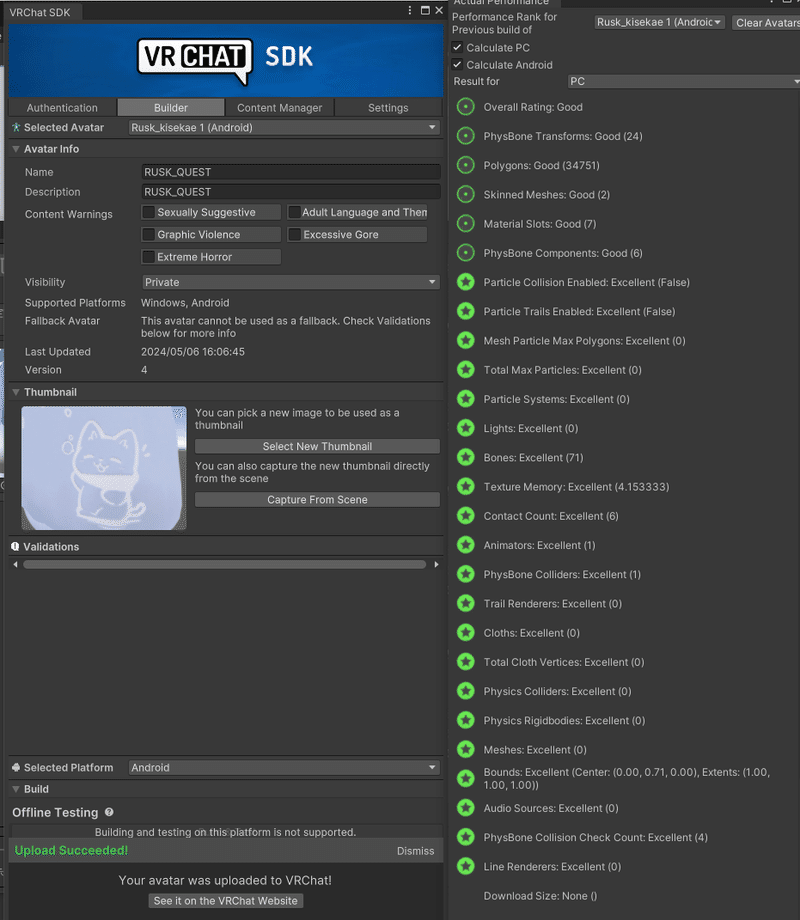The width and height of the screenshot is (800, 920).
Task: Click the Validations info icon
Action: tap(15, 546)
